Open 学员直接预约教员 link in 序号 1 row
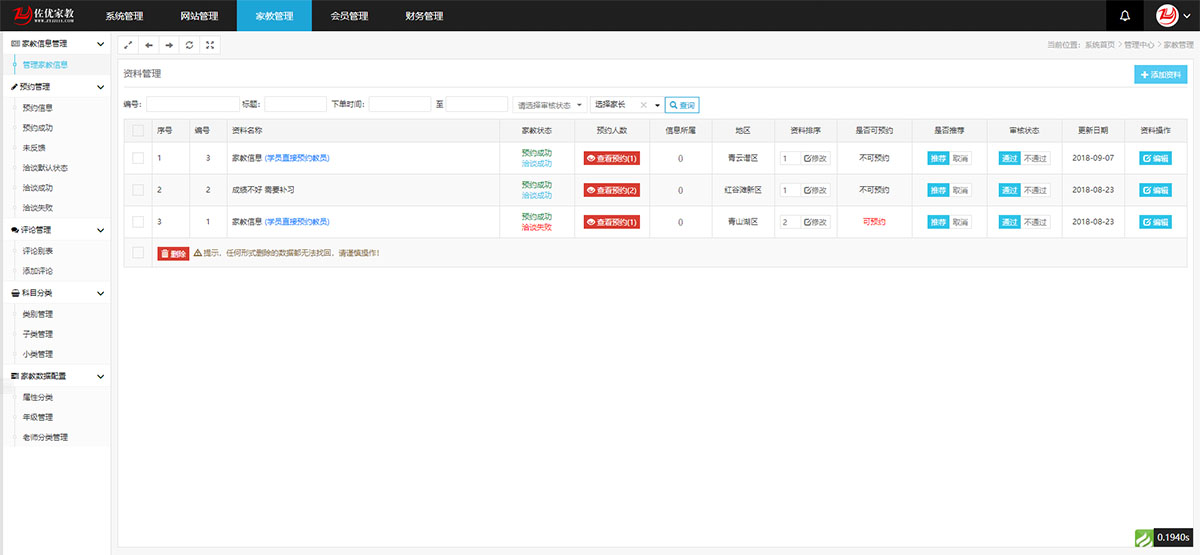Screen dimensions: 1200x555 click(x=297, y=158)
